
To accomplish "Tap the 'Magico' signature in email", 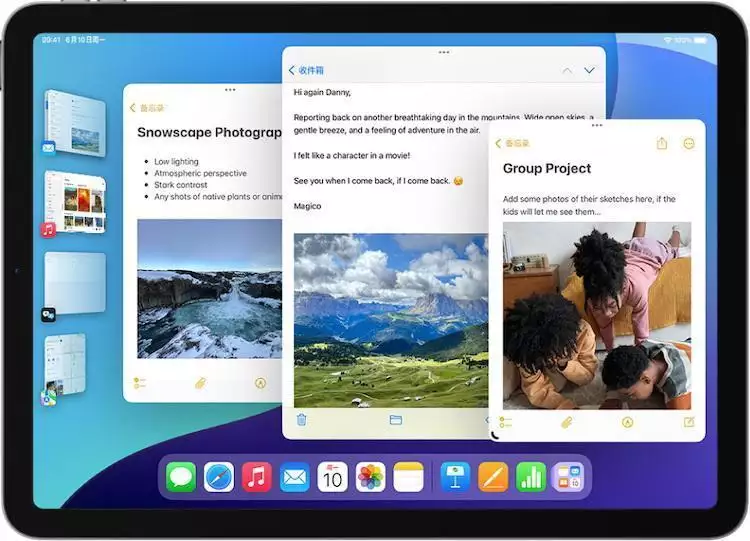I will point(307,206).
